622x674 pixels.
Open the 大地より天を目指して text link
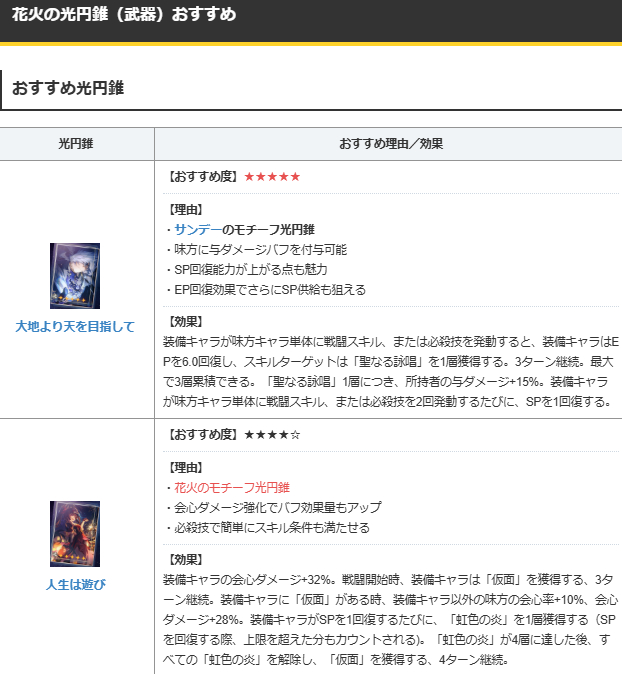pos(75,326)
